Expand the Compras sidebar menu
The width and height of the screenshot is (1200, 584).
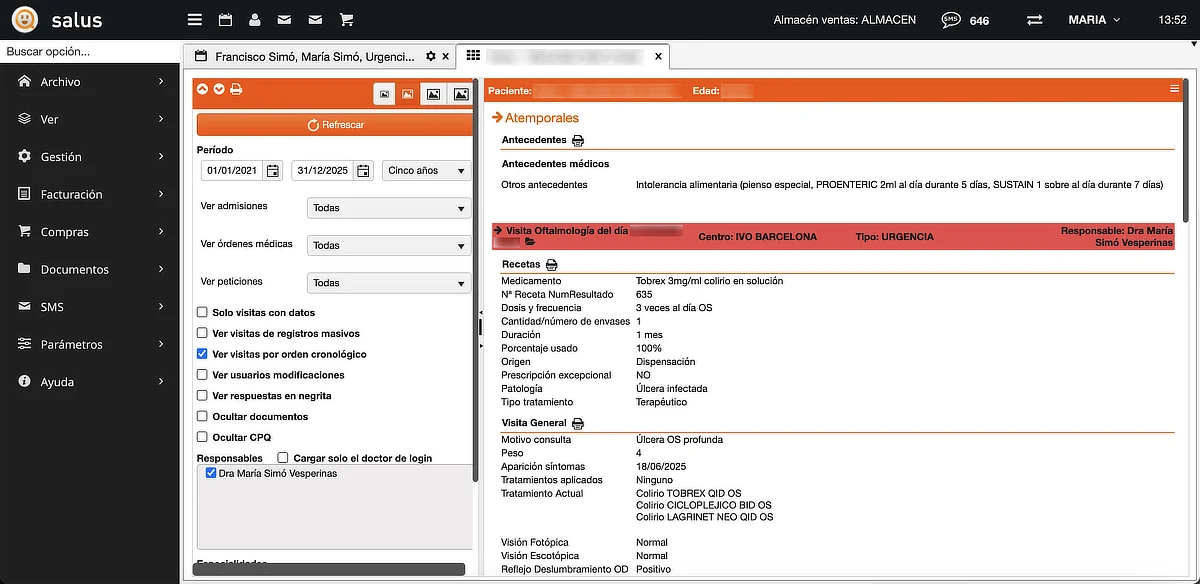pos(90,232)
